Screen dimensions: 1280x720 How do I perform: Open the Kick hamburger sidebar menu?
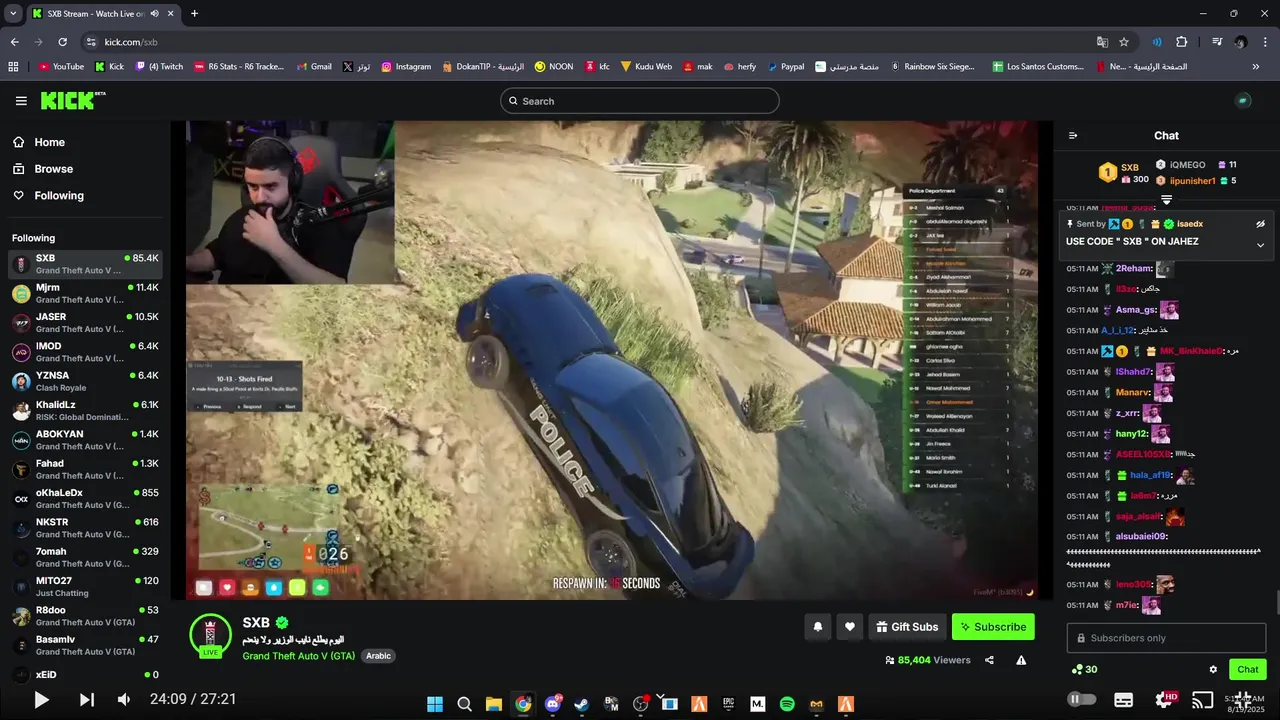pos(21,101)
